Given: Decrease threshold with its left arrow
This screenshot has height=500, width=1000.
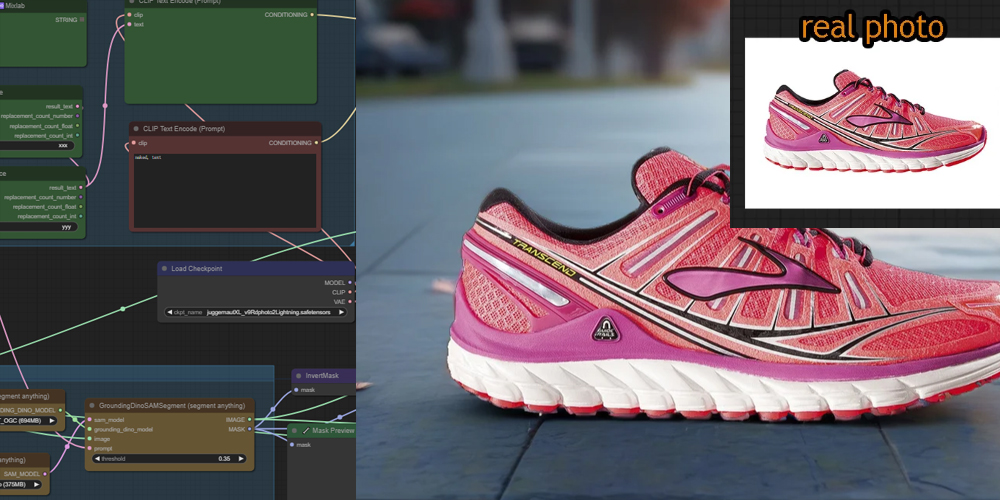Looking at the screenshot, I should [97, 459].
